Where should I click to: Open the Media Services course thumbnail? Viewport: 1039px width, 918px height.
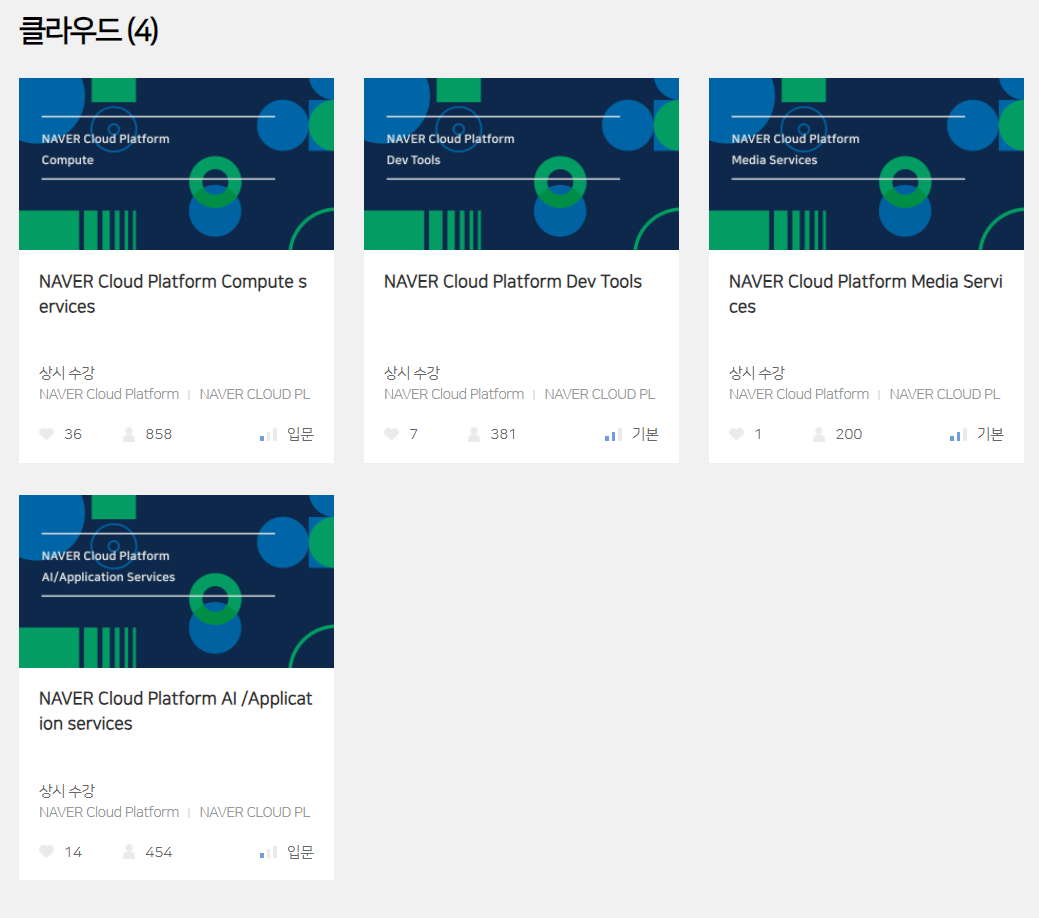(x=867, y=164)
